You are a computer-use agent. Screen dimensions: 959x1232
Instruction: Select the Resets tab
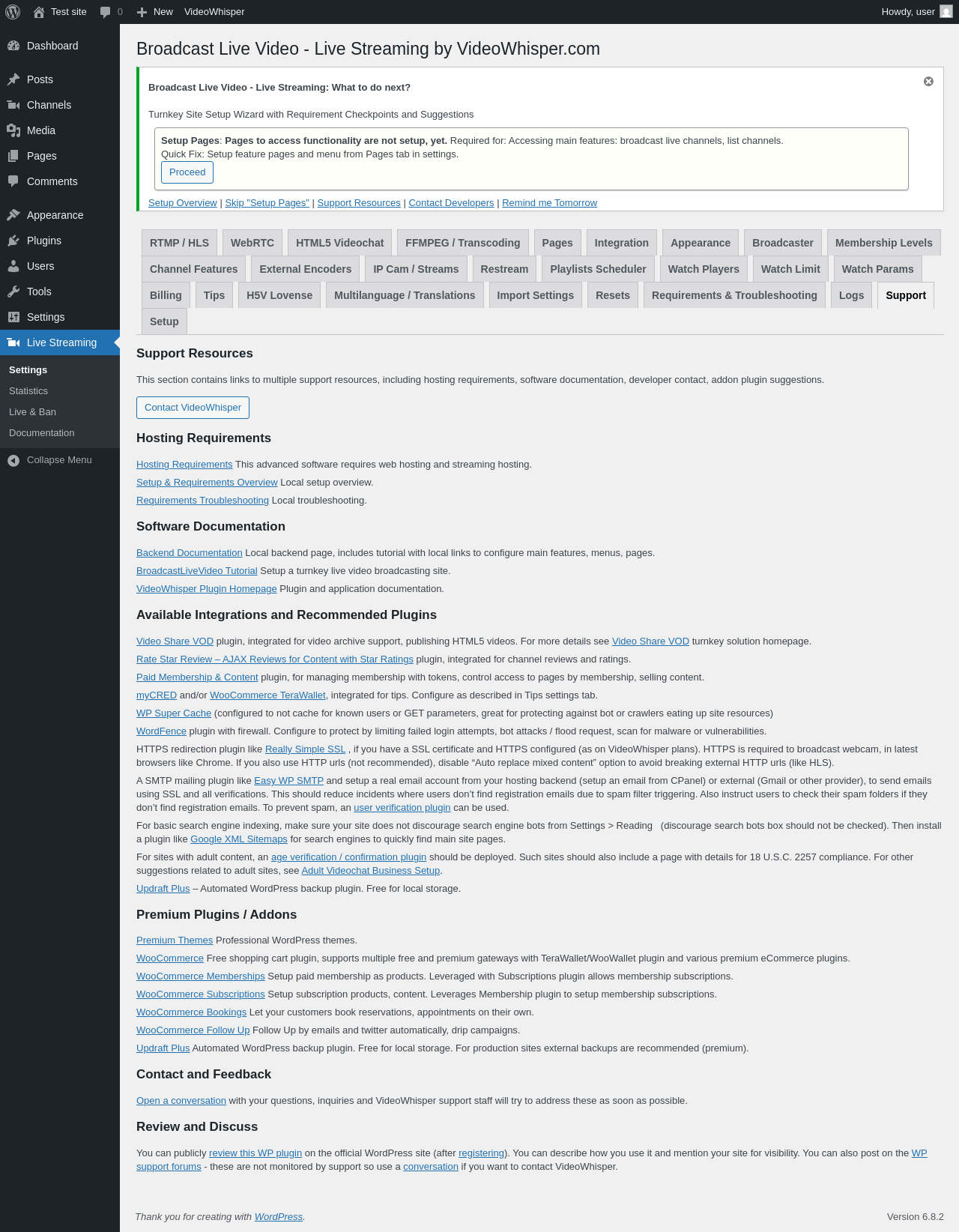point(613,295)
